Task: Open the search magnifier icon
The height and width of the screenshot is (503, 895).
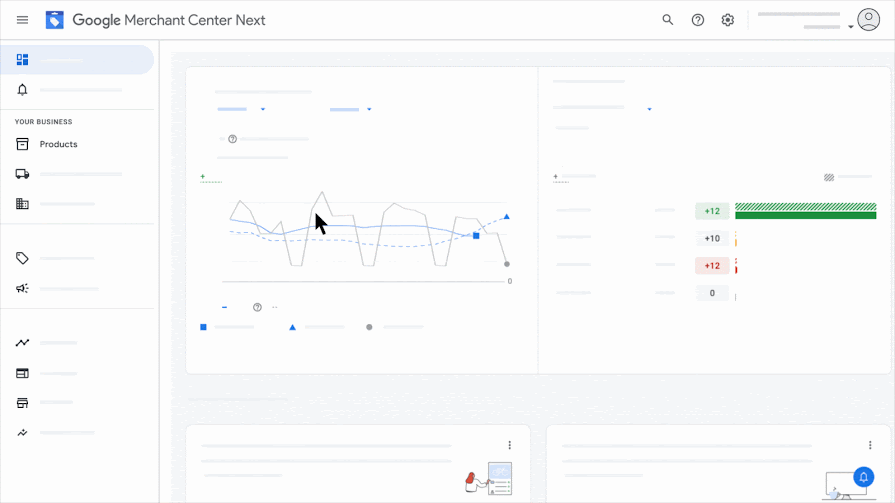Action: pos(667,20)
